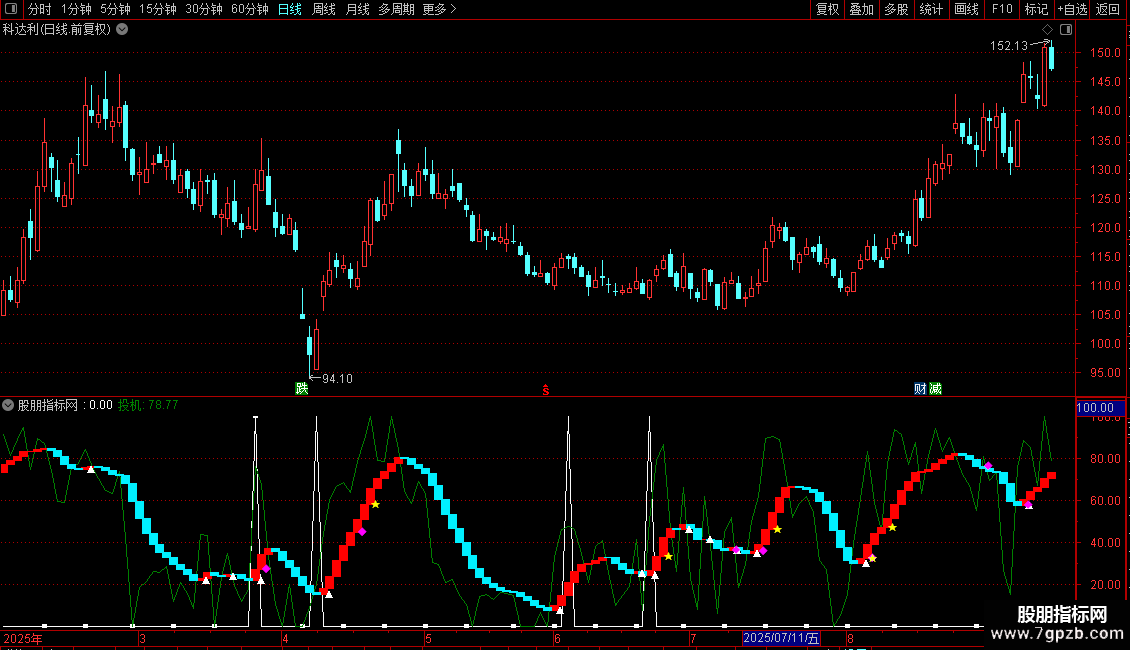Select the 60分钟 period
1130x650 pixels.
coord(250,9)
